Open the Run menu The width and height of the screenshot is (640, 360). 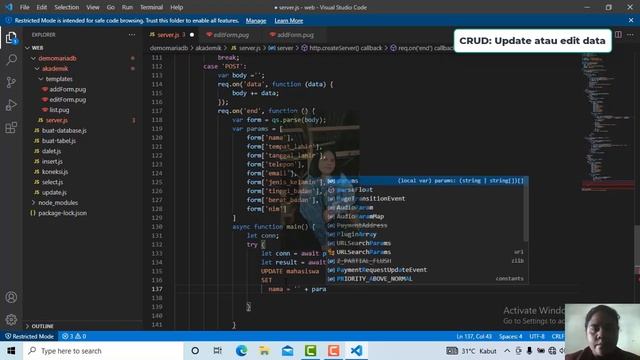pos(127,7)
